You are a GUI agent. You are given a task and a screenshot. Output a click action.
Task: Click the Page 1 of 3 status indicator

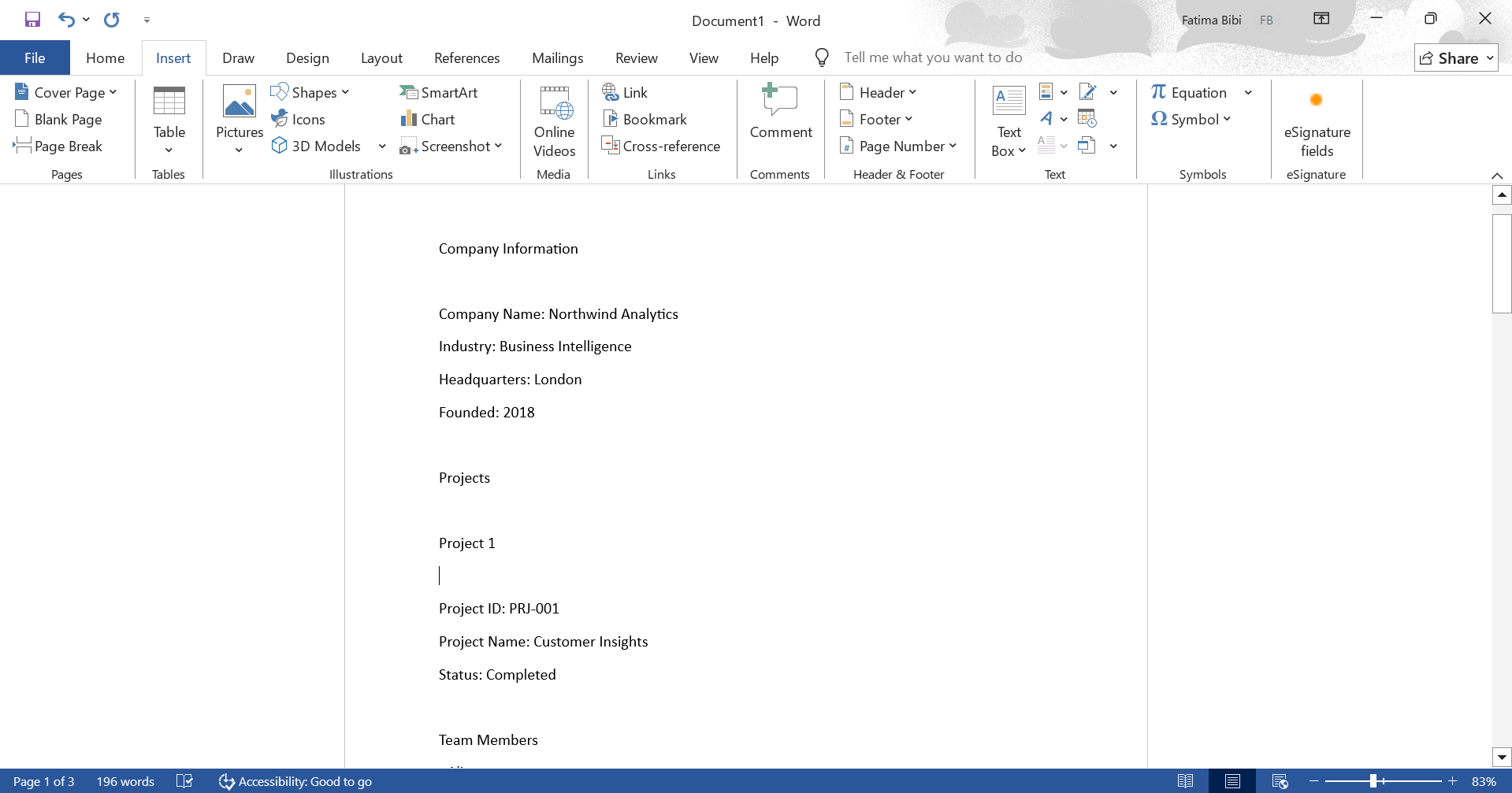[44, 781]
